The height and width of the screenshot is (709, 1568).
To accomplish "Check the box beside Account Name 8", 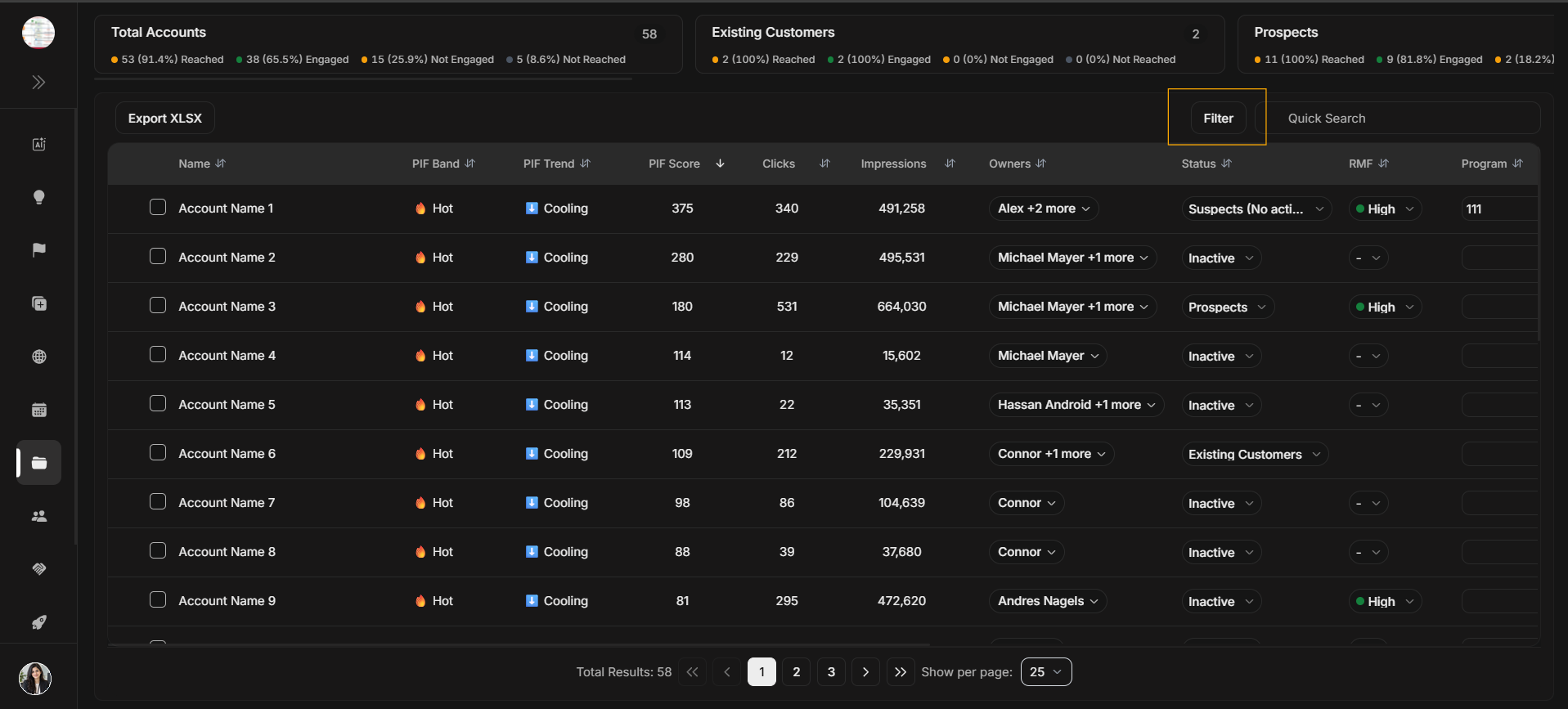I will (158, 550).
